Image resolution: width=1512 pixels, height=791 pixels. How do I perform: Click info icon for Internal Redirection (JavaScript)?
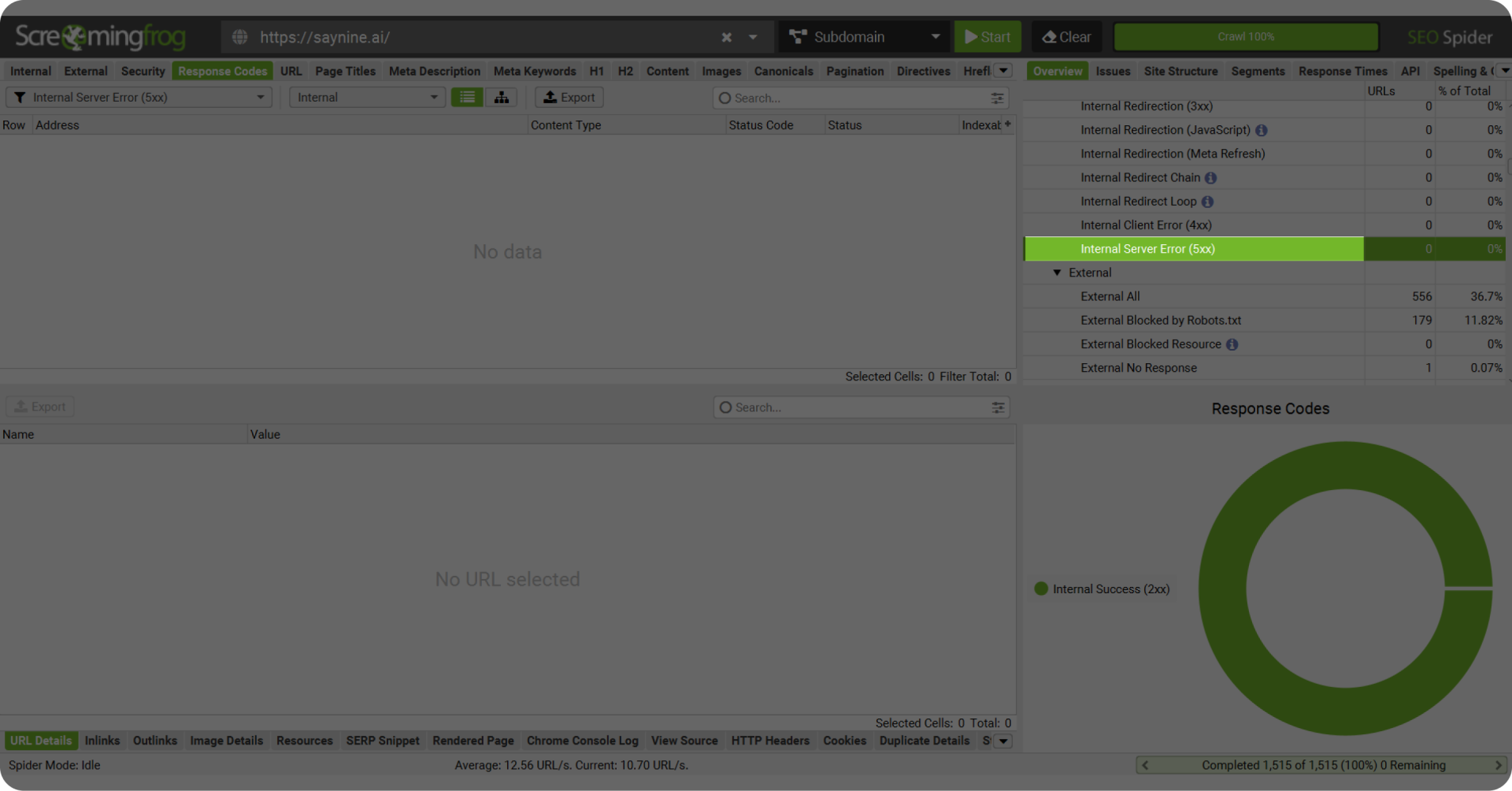pos(1262,131)
